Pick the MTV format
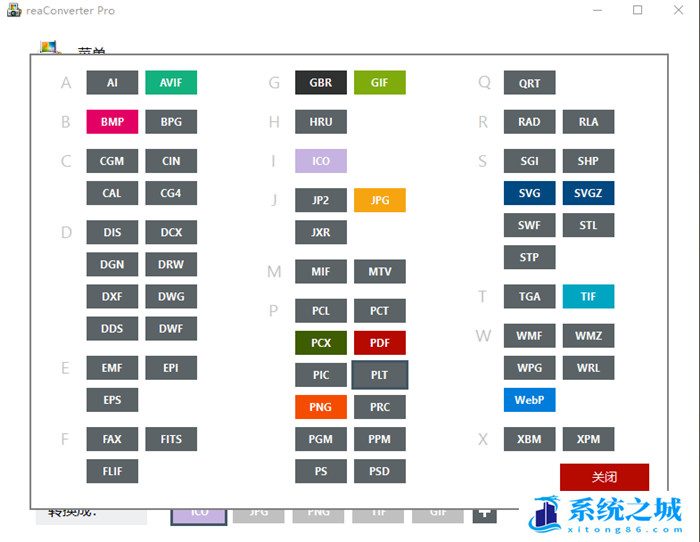Viewport: 700px width, 542px height. coord(379,272)
